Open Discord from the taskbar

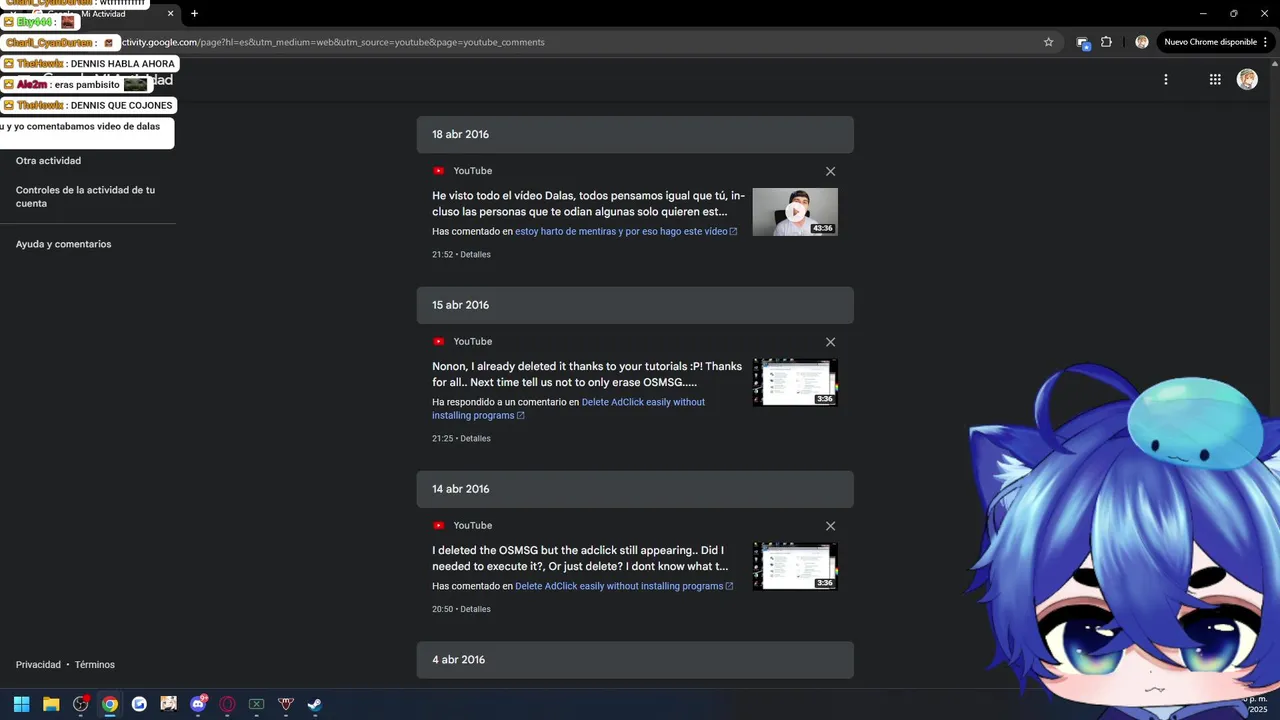pos(198,704)
